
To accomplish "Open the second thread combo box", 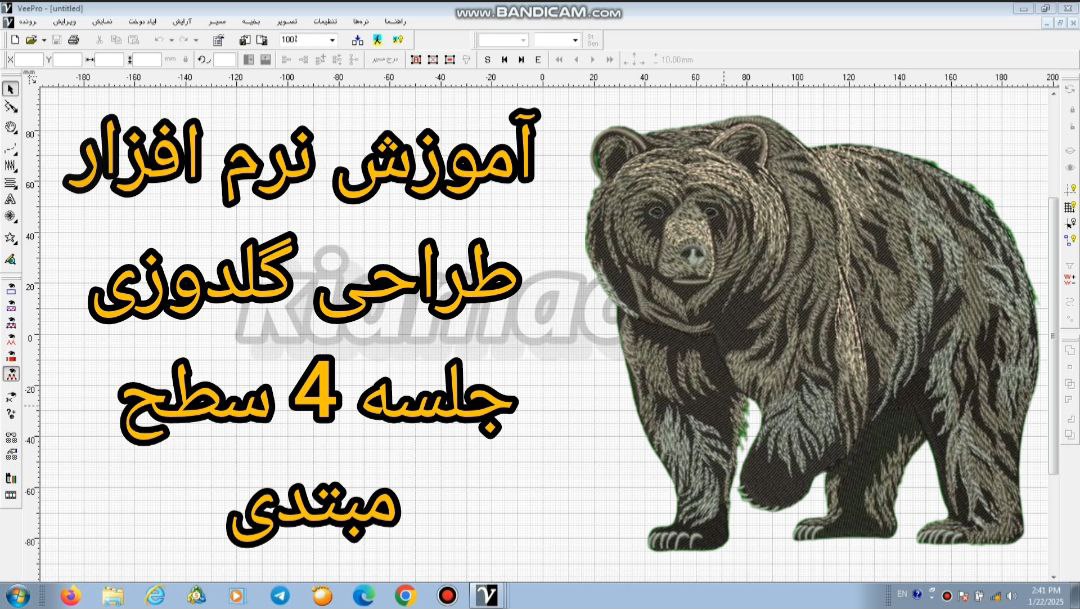I will 575,40.
